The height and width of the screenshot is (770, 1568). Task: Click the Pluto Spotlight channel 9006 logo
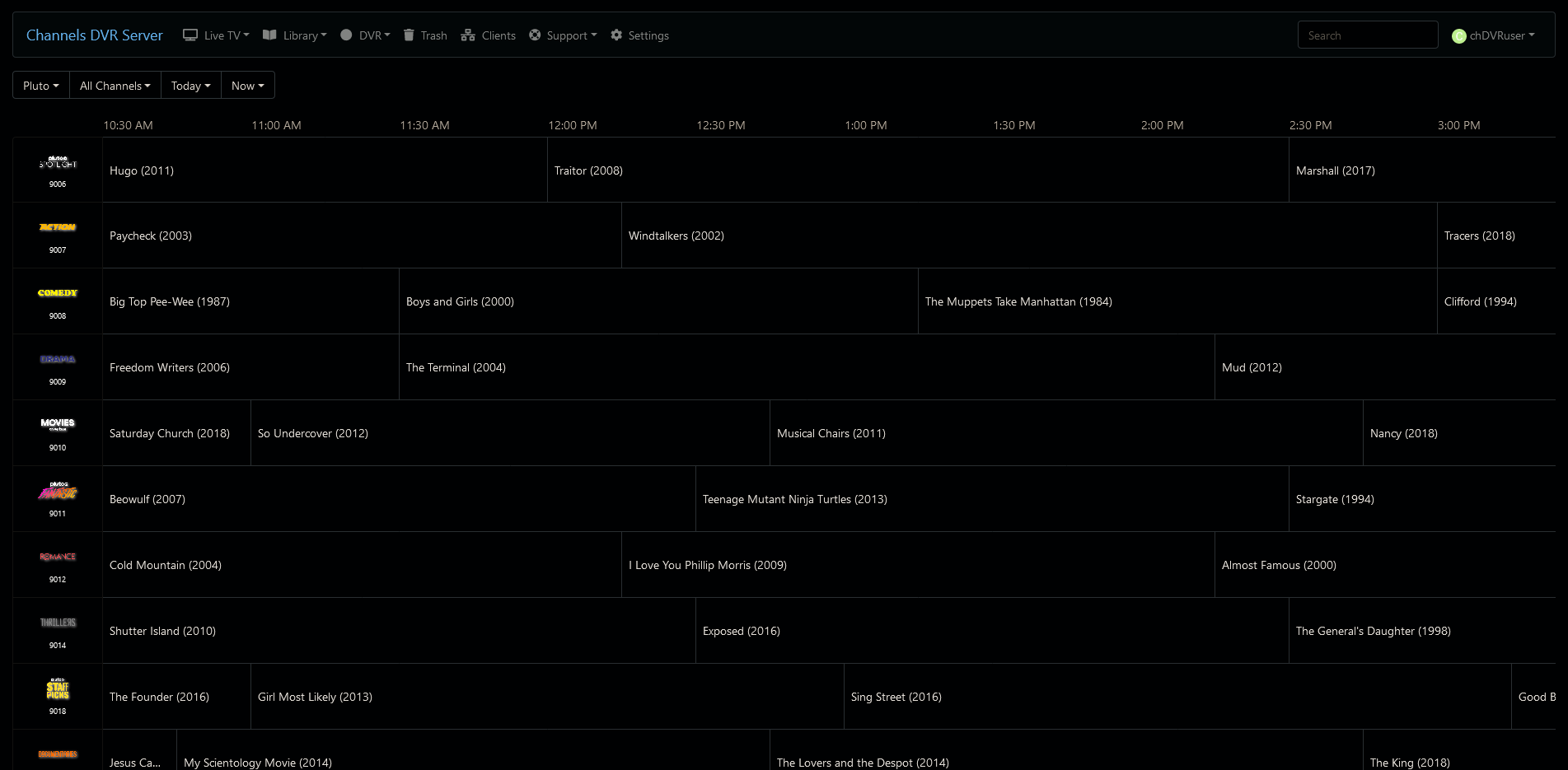coord(58,163)
